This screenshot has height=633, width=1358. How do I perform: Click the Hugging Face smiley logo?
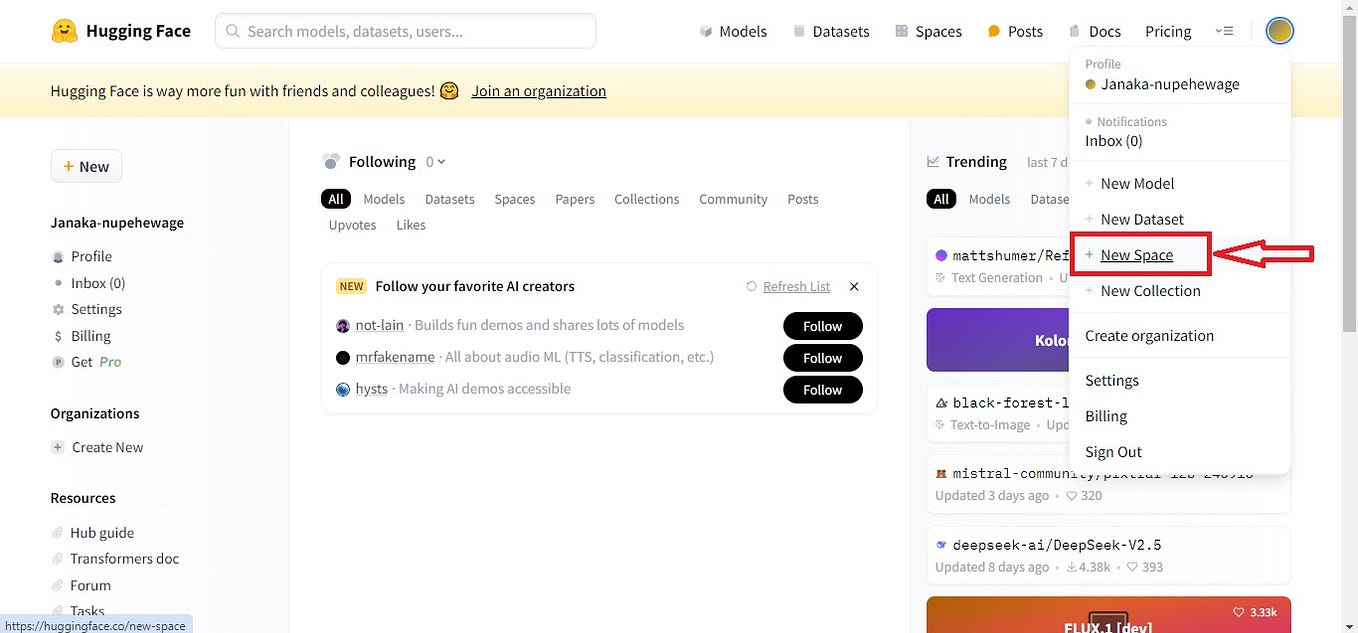pyautogui.click(x=64, y=30)
